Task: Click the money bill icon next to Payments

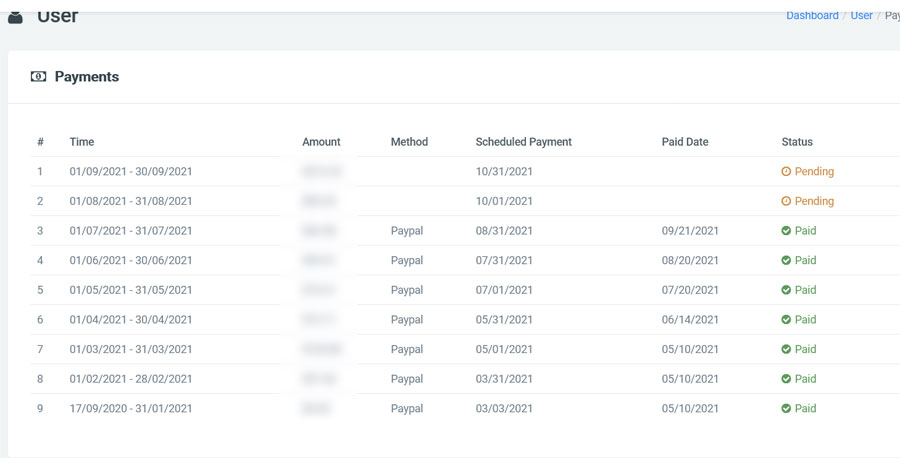Action: pos(38,76)
